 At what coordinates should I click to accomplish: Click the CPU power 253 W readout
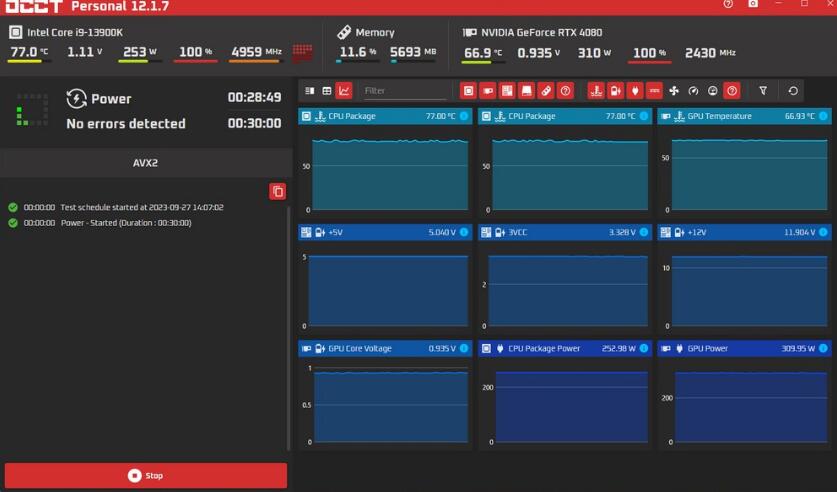pos(140,52)
